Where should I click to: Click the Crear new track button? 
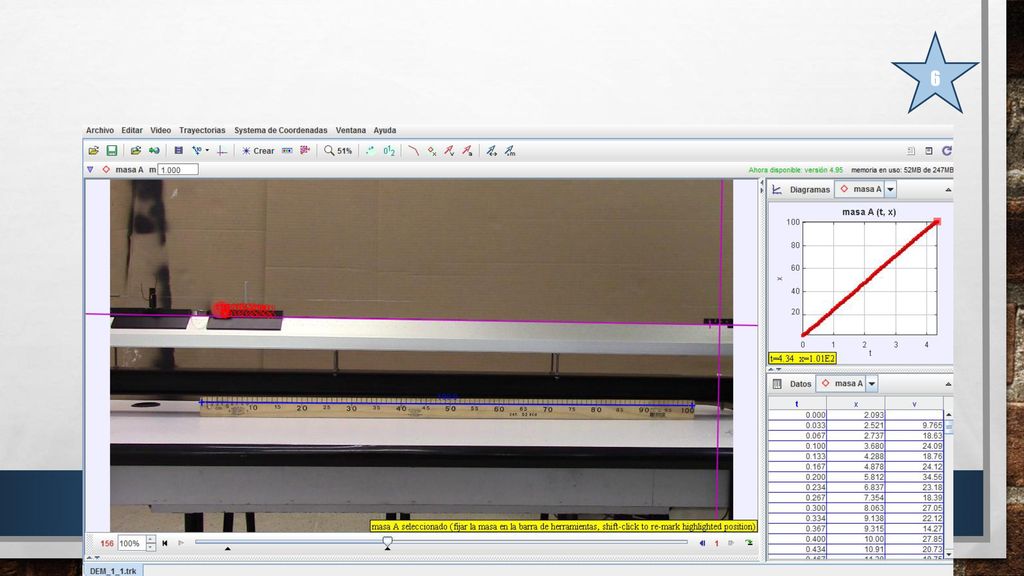pos(258,151)
